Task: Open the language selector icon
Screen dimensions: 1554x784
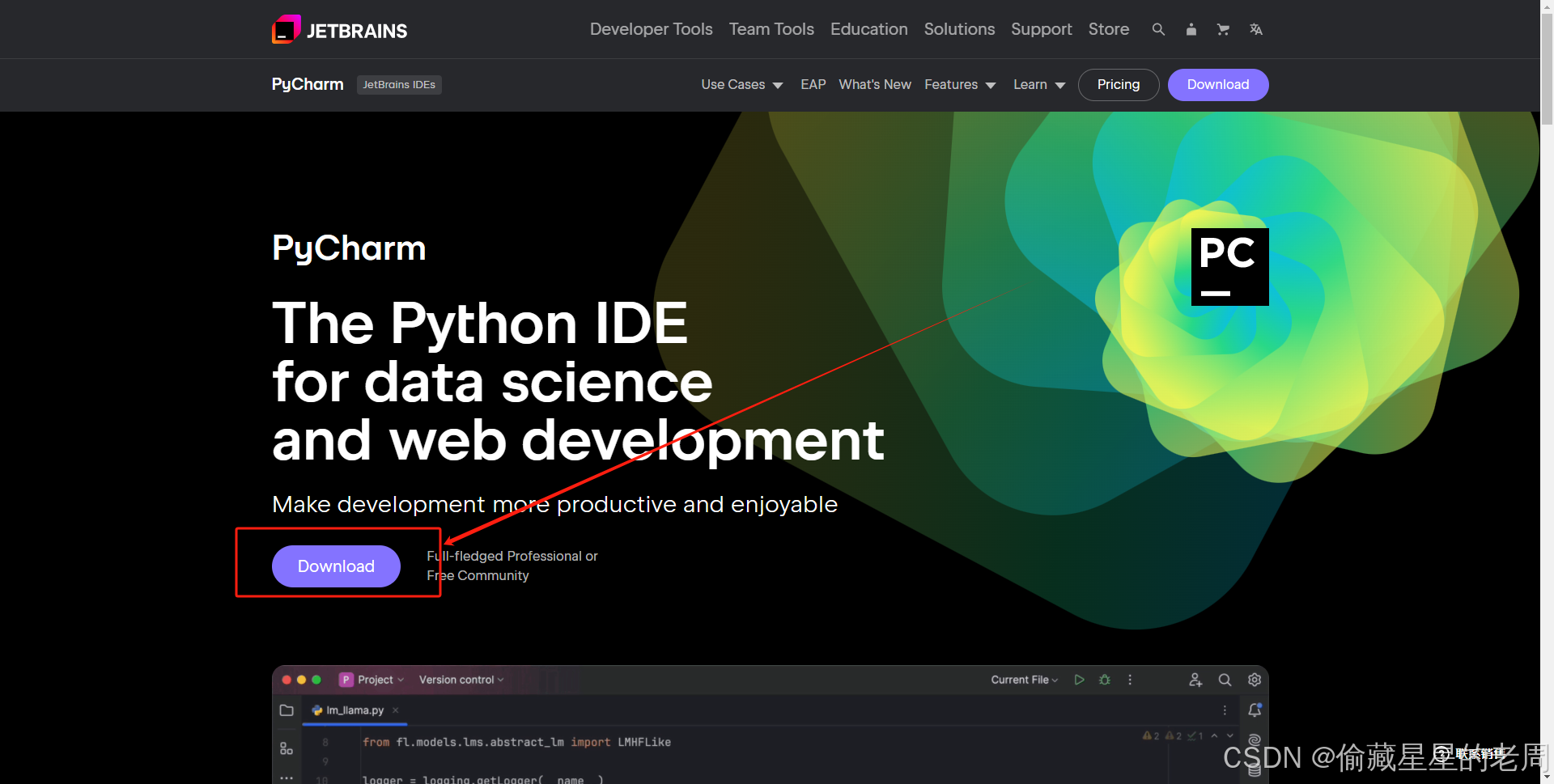Action: point(1255,29)
